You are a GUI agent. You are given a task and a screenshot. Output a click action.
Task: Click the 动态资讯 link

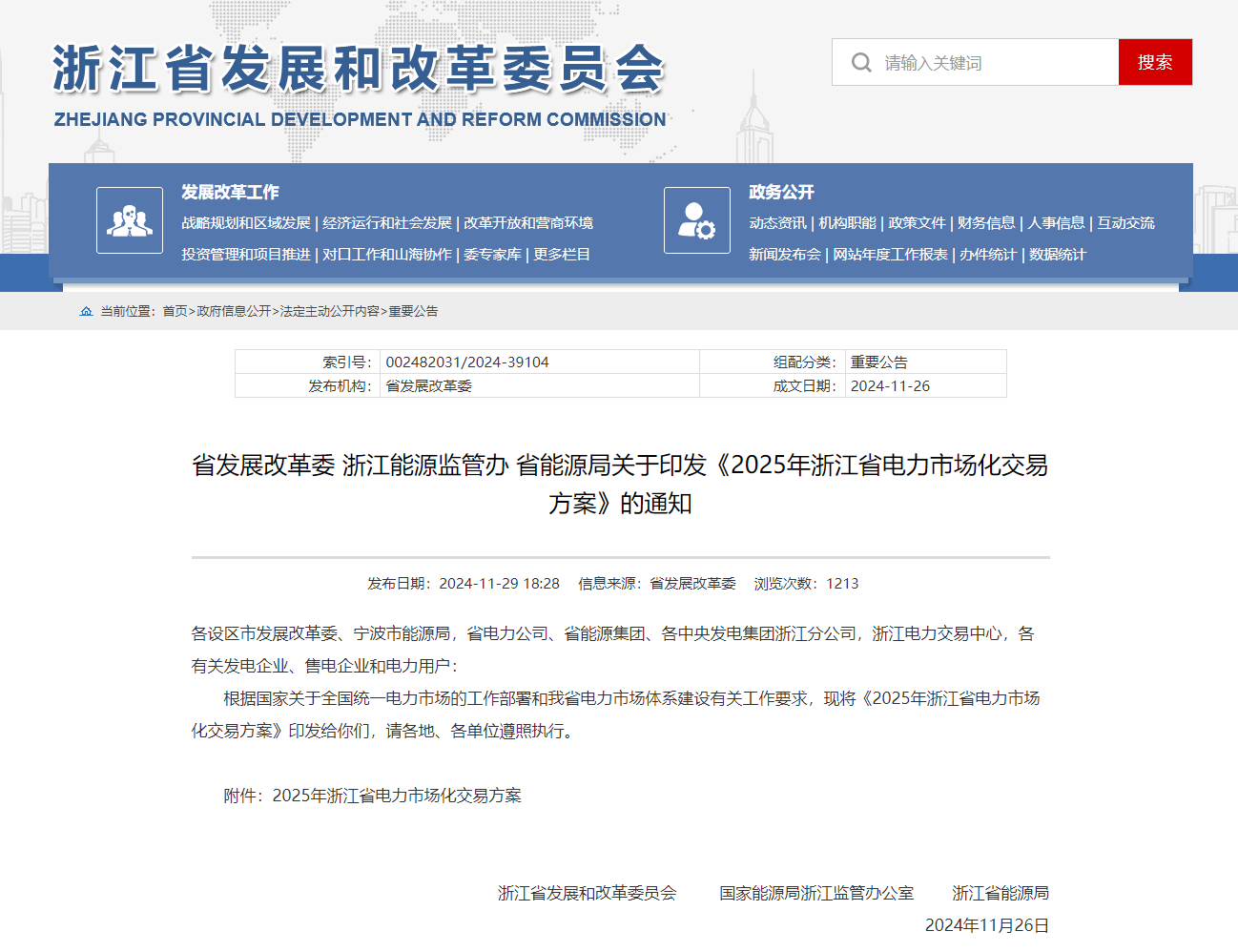[x=776, y=222]
